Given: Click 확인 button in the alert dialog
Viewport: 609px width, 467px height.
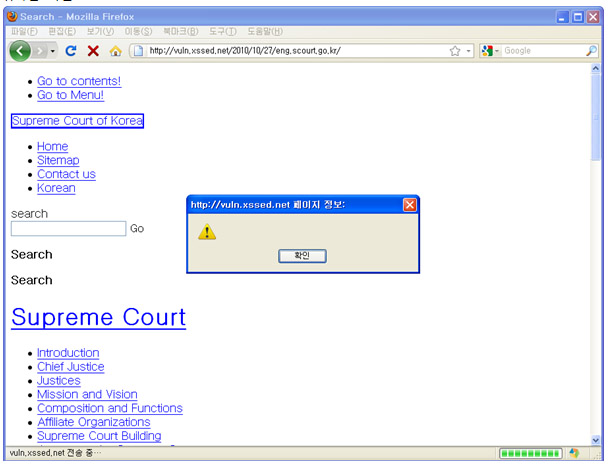Looking at the screenshot, I should coord(302,256).
